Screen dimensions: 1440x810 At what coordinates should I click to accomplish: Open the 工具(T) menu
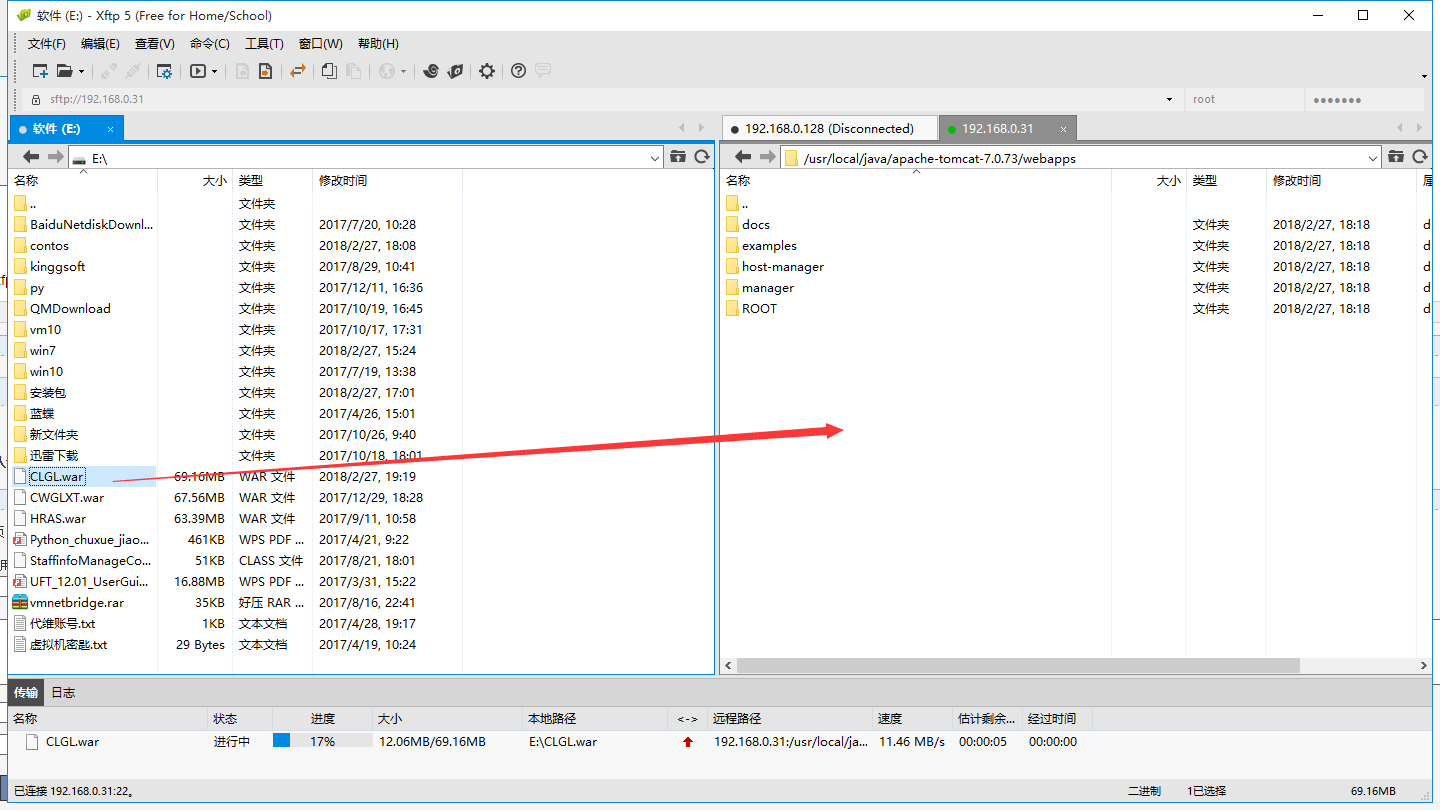click(264, 44)
